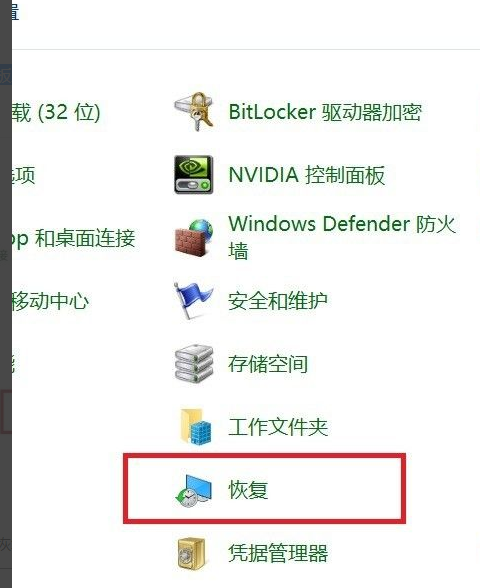Open the Recovery monitor-with-clock icon
Image resolution: width=480 pixels, height=588 pixels.
[x=194, y=490]
